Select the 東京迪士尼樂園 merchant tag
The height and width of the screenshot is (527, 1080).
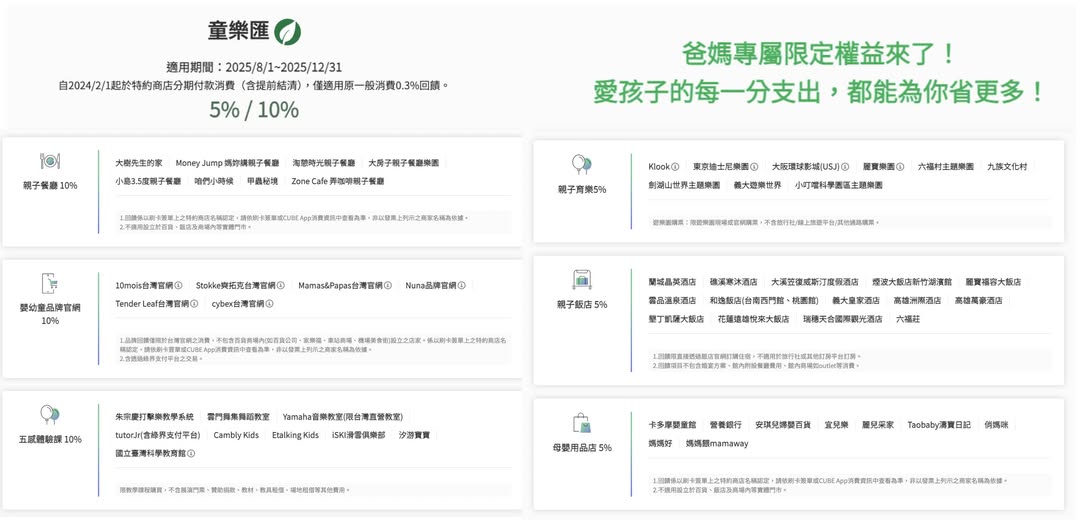tap(720, 167)
